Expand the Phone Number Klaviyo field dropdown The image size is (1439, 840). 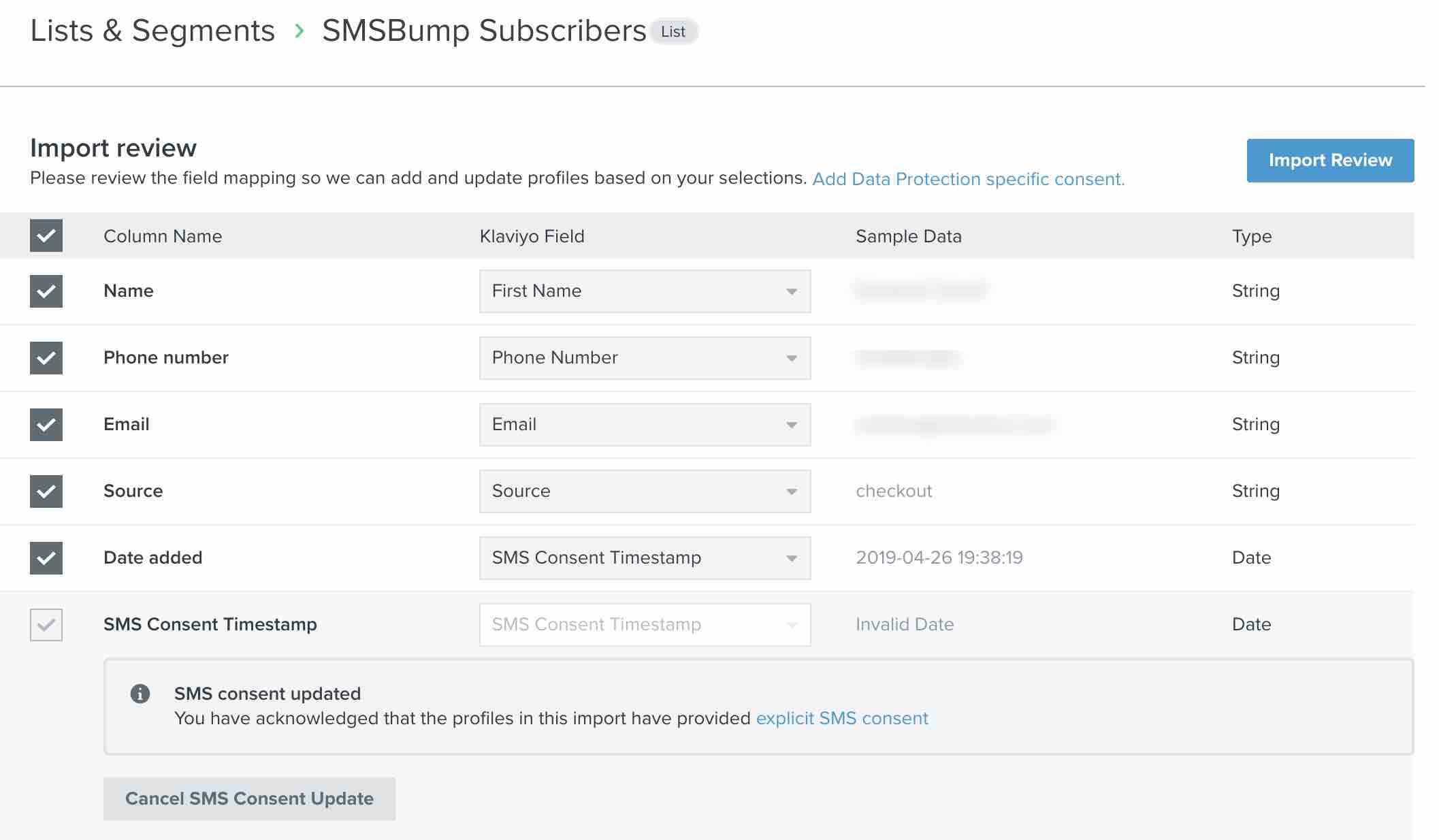790,357
